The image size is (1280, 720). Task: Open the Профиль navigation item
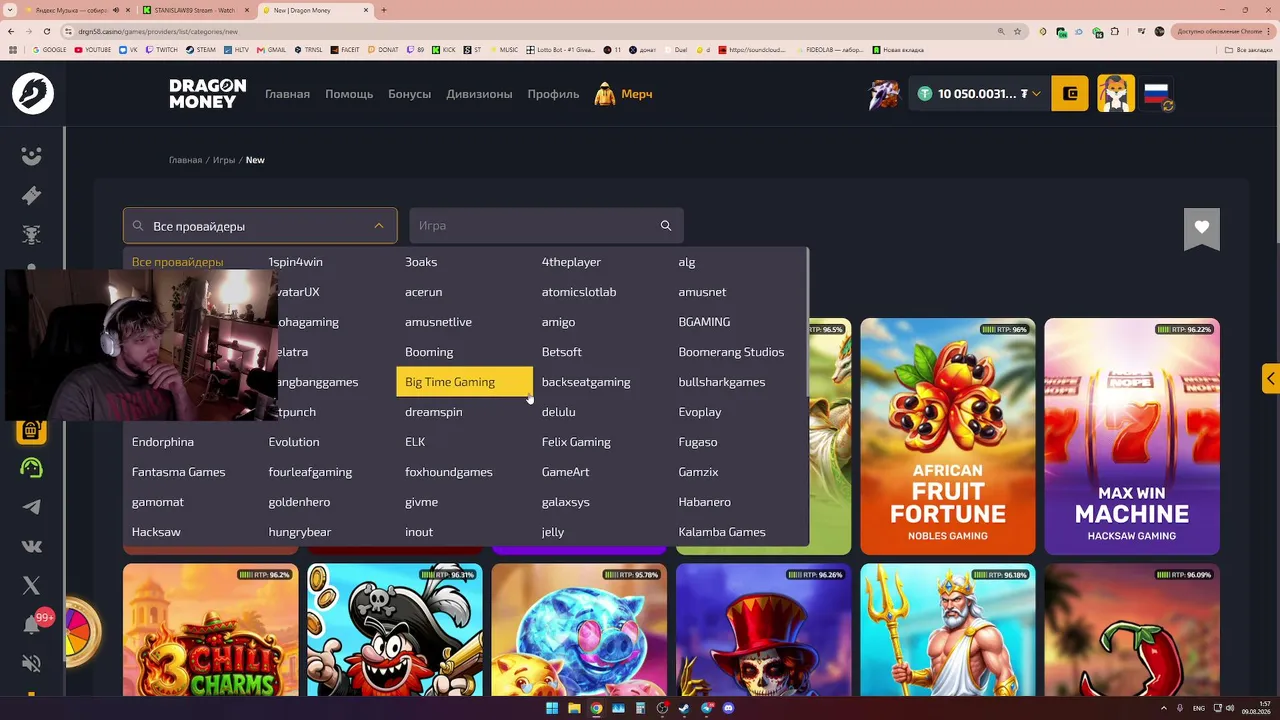pyautogui.click(x=553, y=94)
